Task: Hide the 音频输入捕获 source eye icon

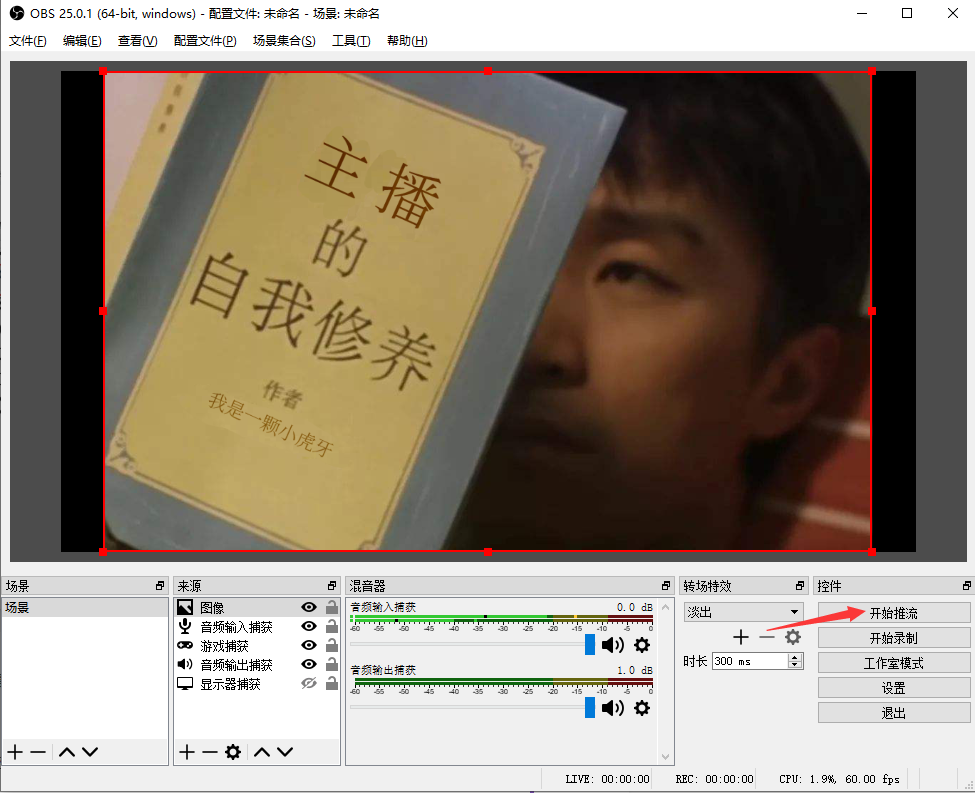Action: click(x=309, y=626)
